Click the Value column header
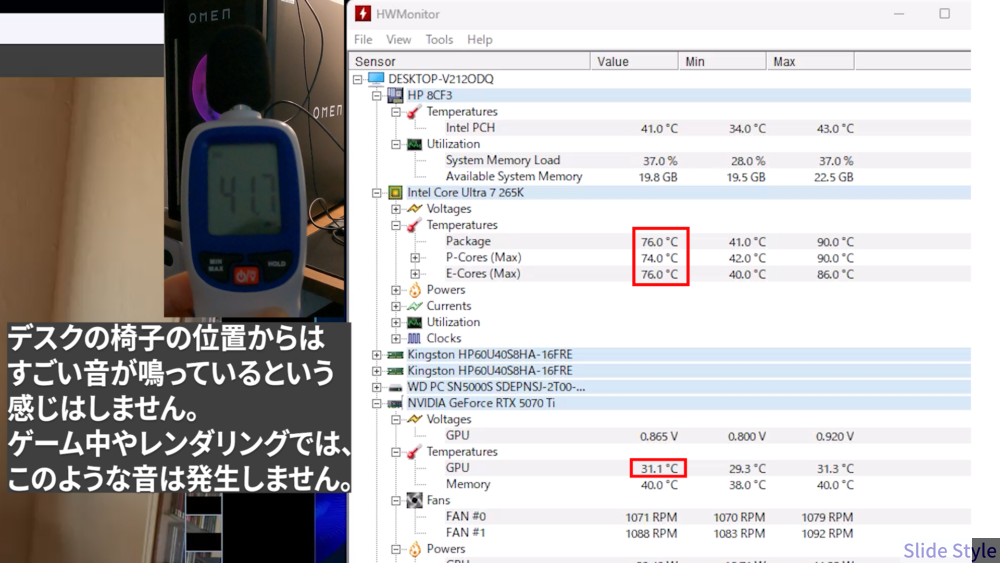 pos(634,61)
